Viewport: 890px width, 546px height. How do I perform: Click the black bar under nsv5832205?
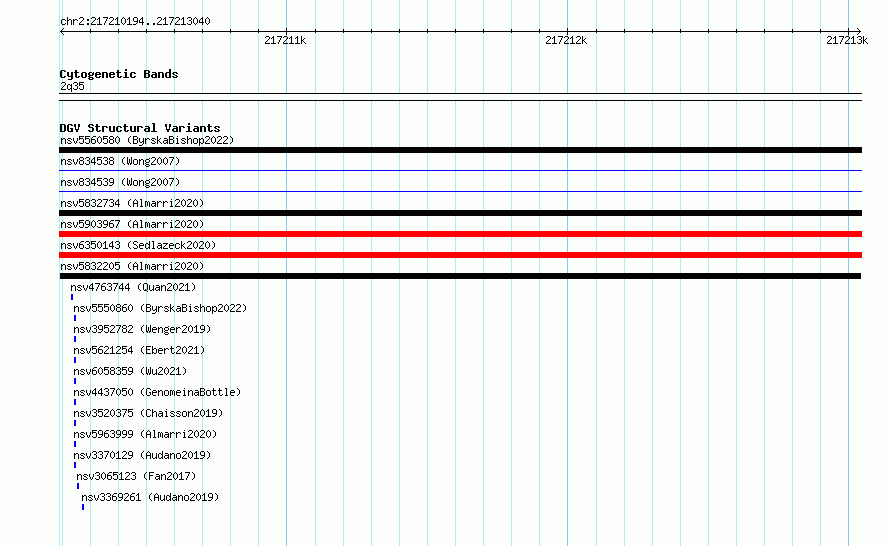tap(460, 276)
